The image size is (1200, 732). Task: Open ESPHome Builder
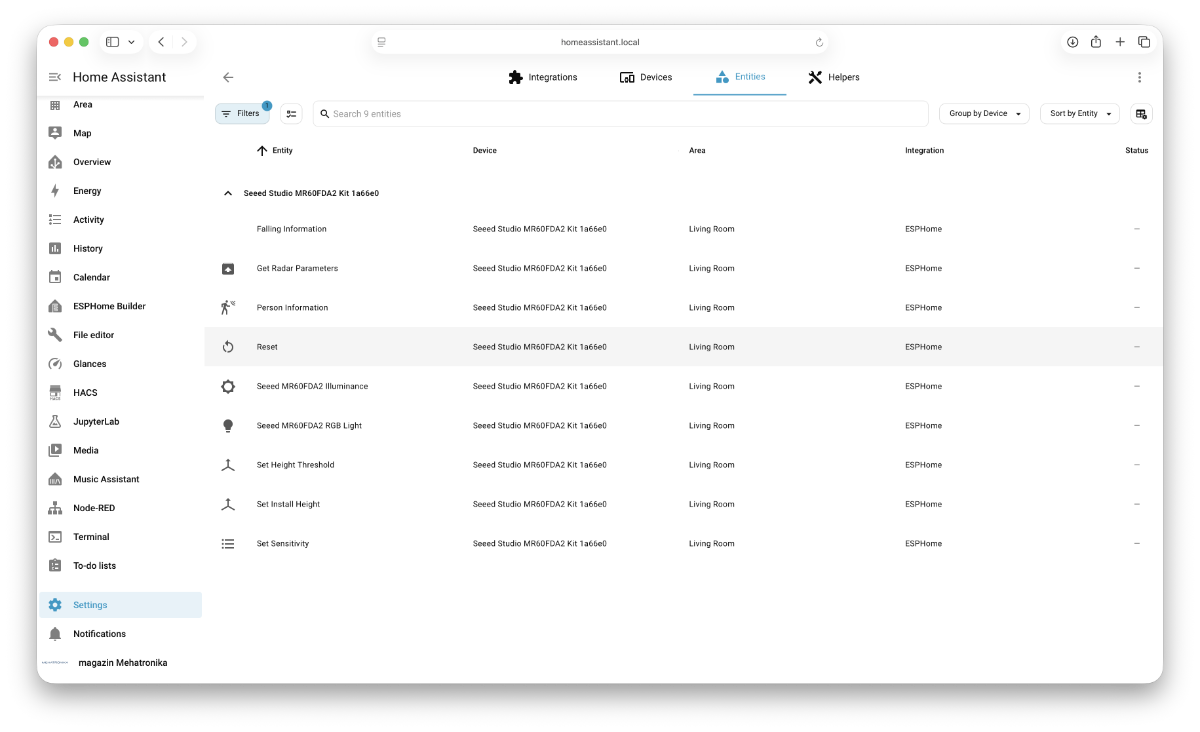point(120,306)
